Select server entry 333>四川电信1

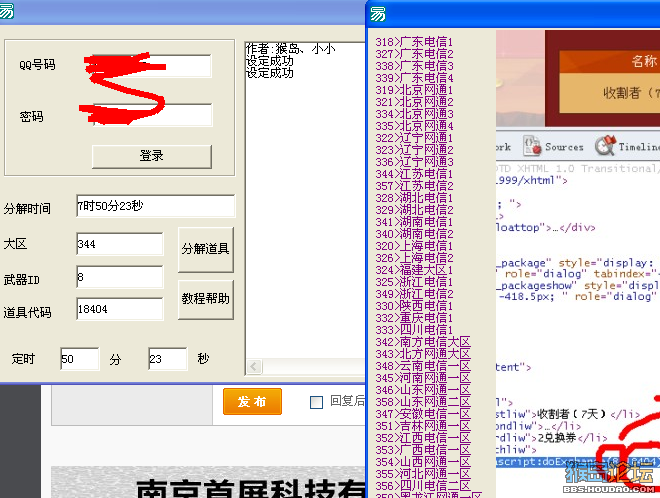pos(414,330)
